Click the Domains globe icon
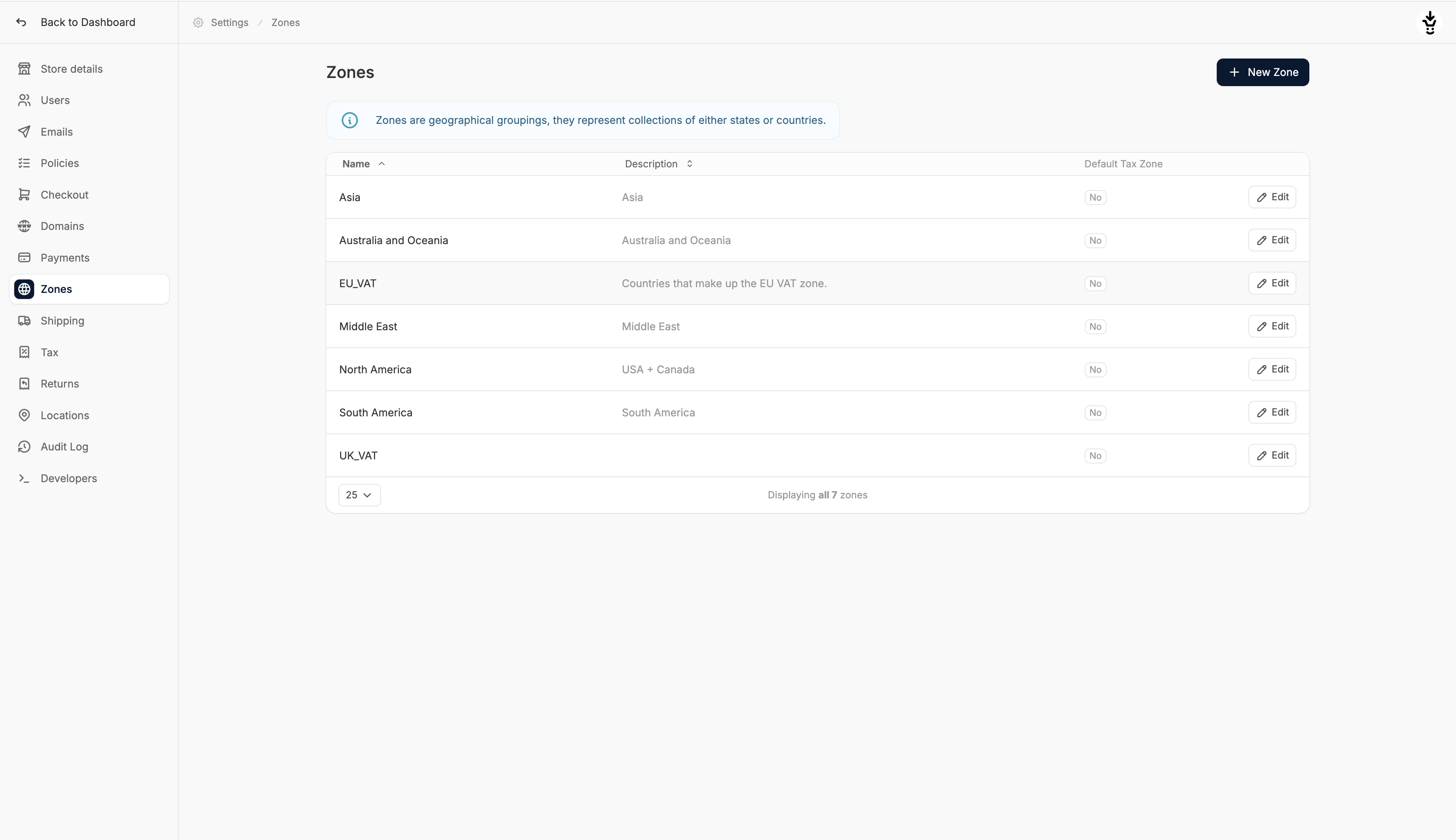1456x840 pixels. click(24, 226)
